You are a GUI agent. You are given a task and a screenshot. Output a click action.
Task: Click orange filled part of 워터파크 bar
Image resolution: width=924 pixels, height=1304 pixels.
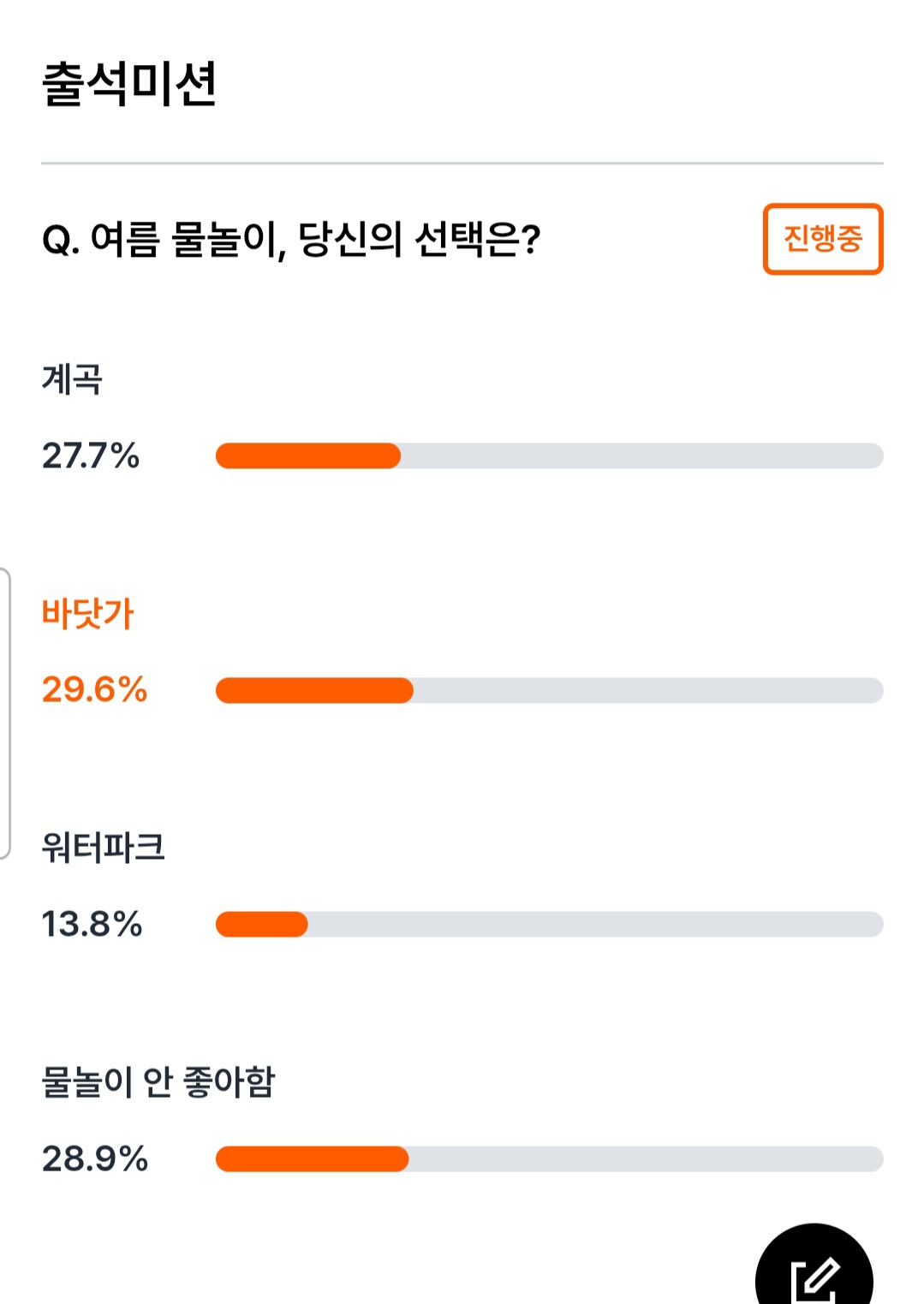262,925
